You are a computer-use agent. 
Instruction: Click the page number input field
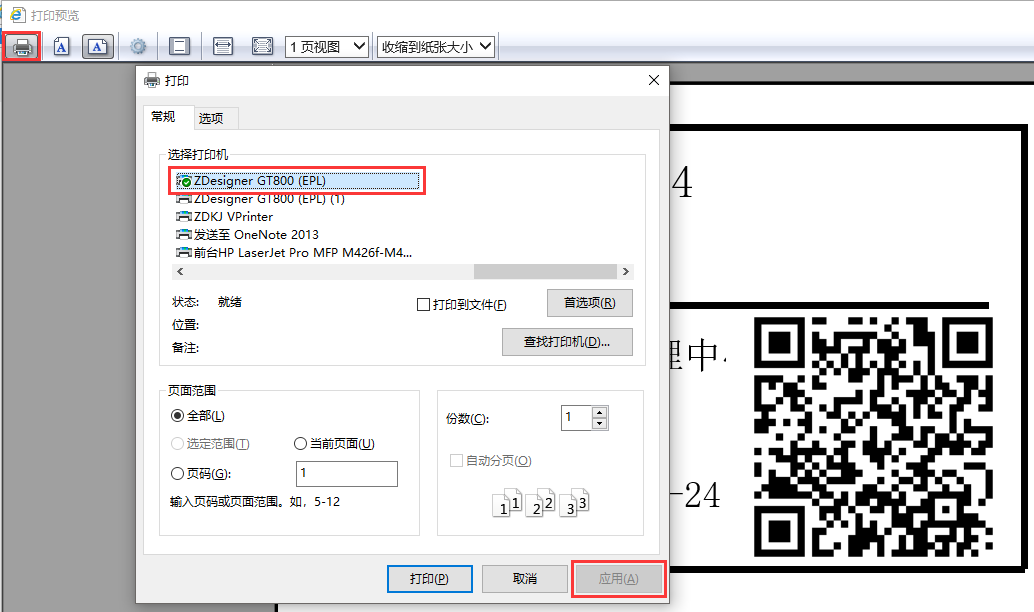(x=347, y=474)
